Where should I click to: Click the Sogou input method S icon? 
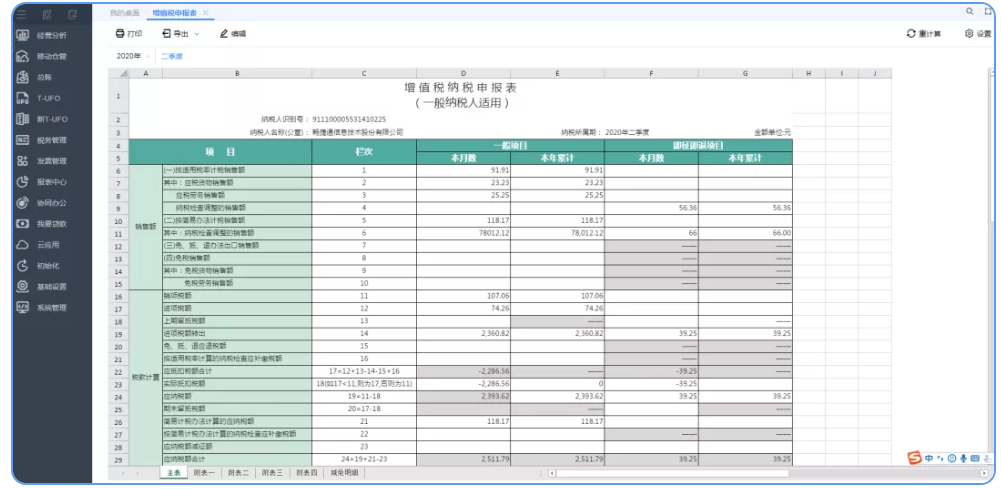915,458
